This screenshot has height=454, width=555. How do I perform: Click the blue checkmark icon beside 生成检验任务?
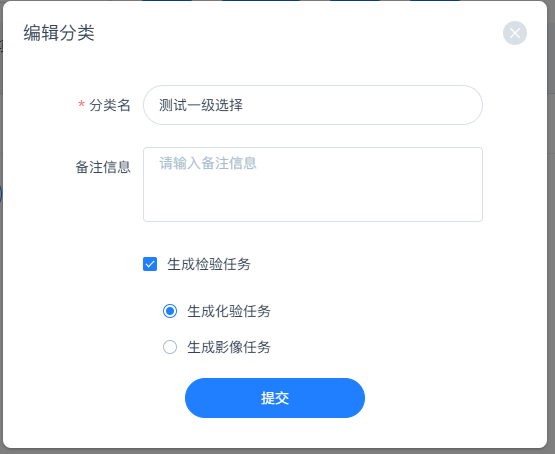point(150,264)
